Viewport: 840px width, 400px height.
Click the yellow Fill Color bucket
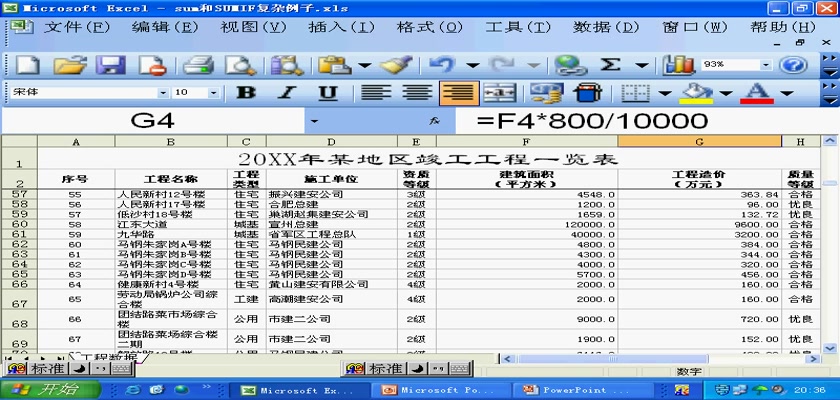point(697,93)
